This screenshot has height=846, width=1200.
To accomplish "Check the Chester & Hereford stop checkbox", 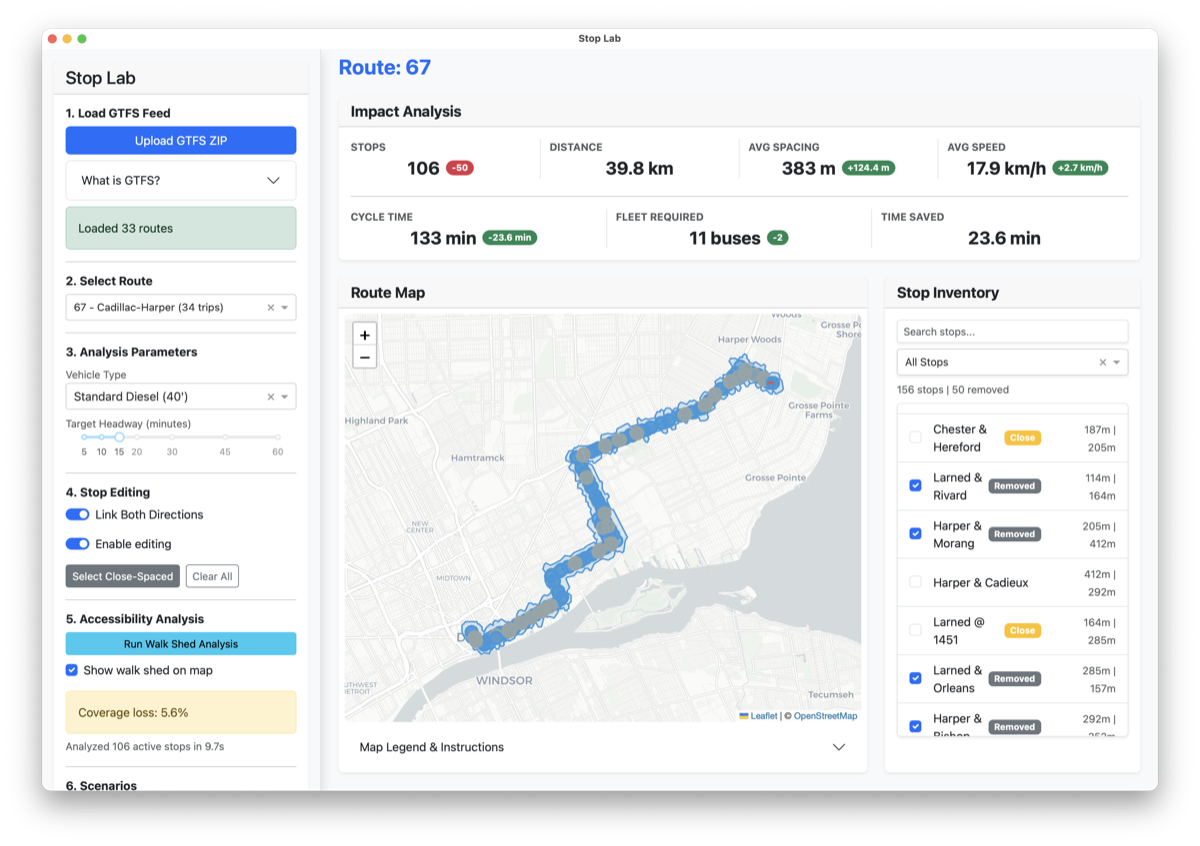I will click(915, 438).
